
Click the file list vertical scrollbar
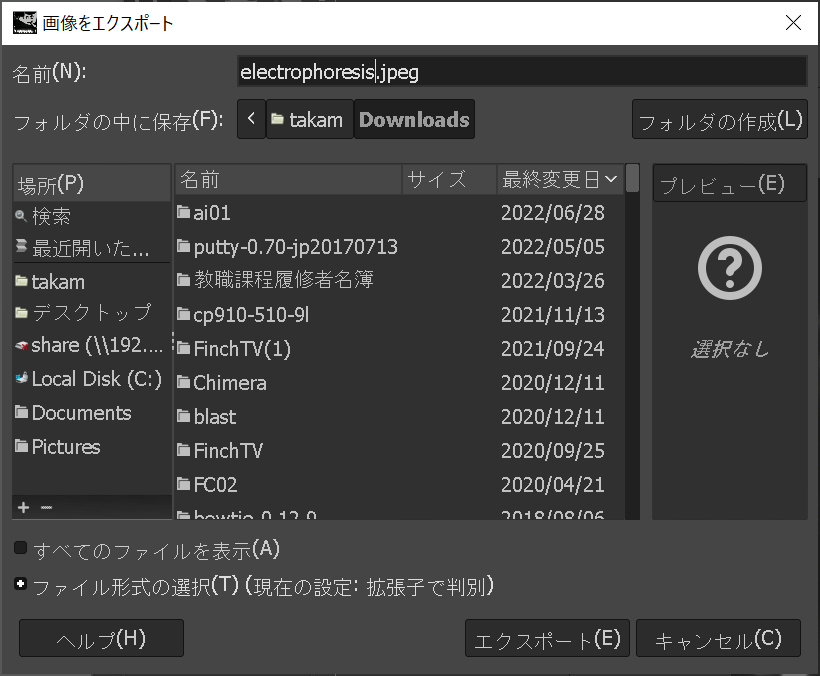632,340
